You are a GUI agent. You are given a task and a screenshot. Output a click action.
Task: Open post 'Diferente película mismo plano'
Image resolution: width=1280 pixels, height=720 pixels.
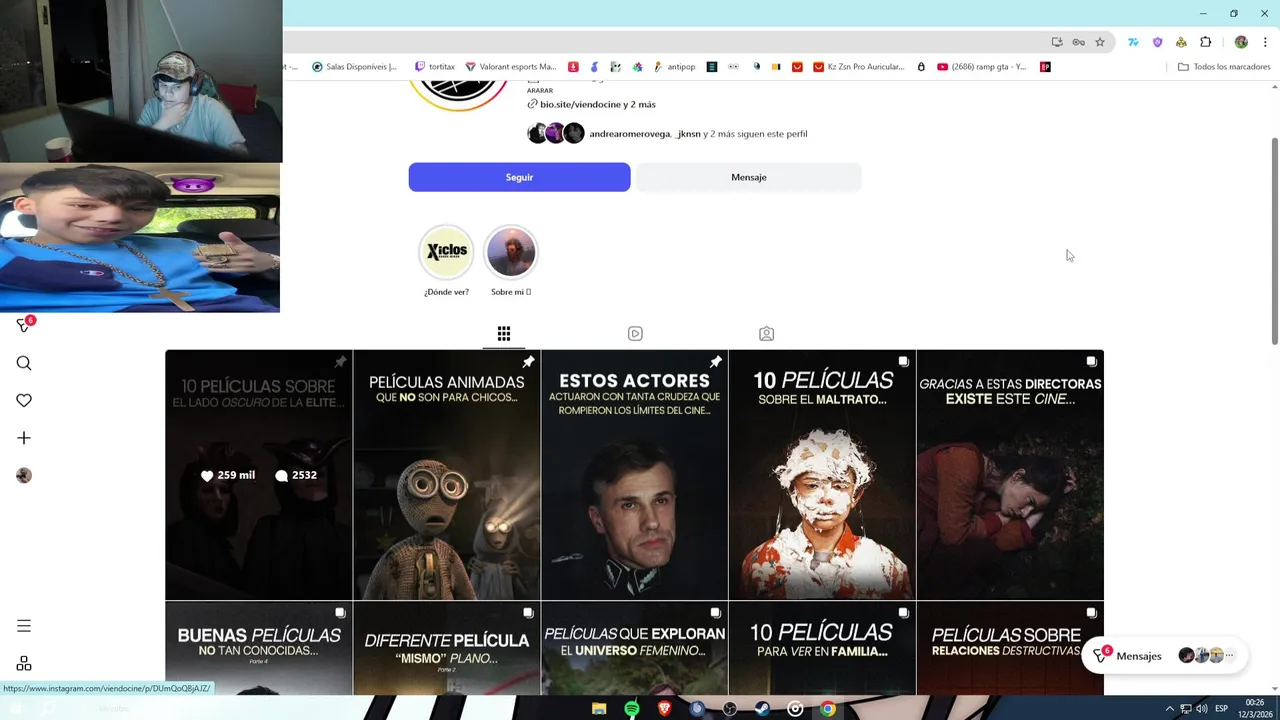coord(446,648)
